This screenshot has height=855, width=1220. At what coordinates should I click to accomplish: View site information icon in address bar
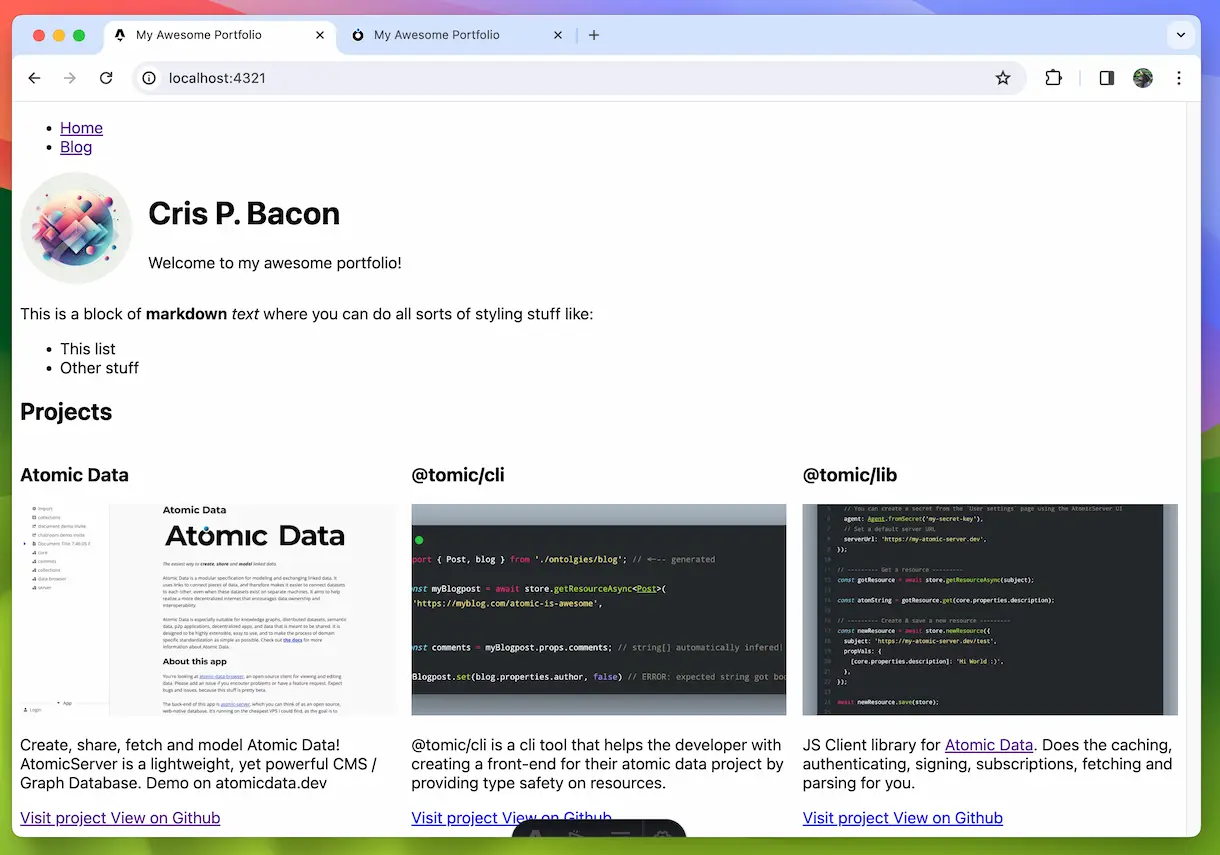tap(149, 78)
